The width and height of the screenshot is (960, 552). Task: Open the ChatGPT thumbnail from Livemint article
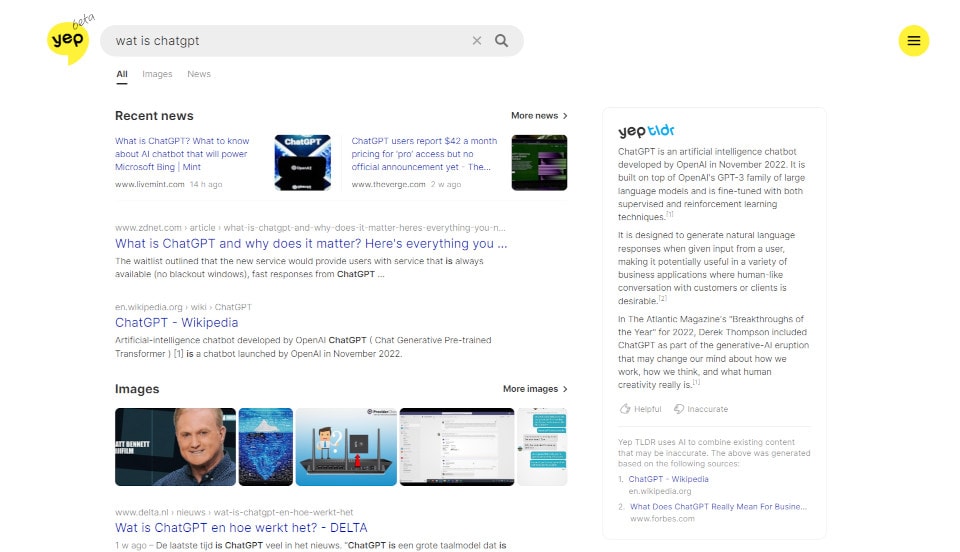point(302,163)
